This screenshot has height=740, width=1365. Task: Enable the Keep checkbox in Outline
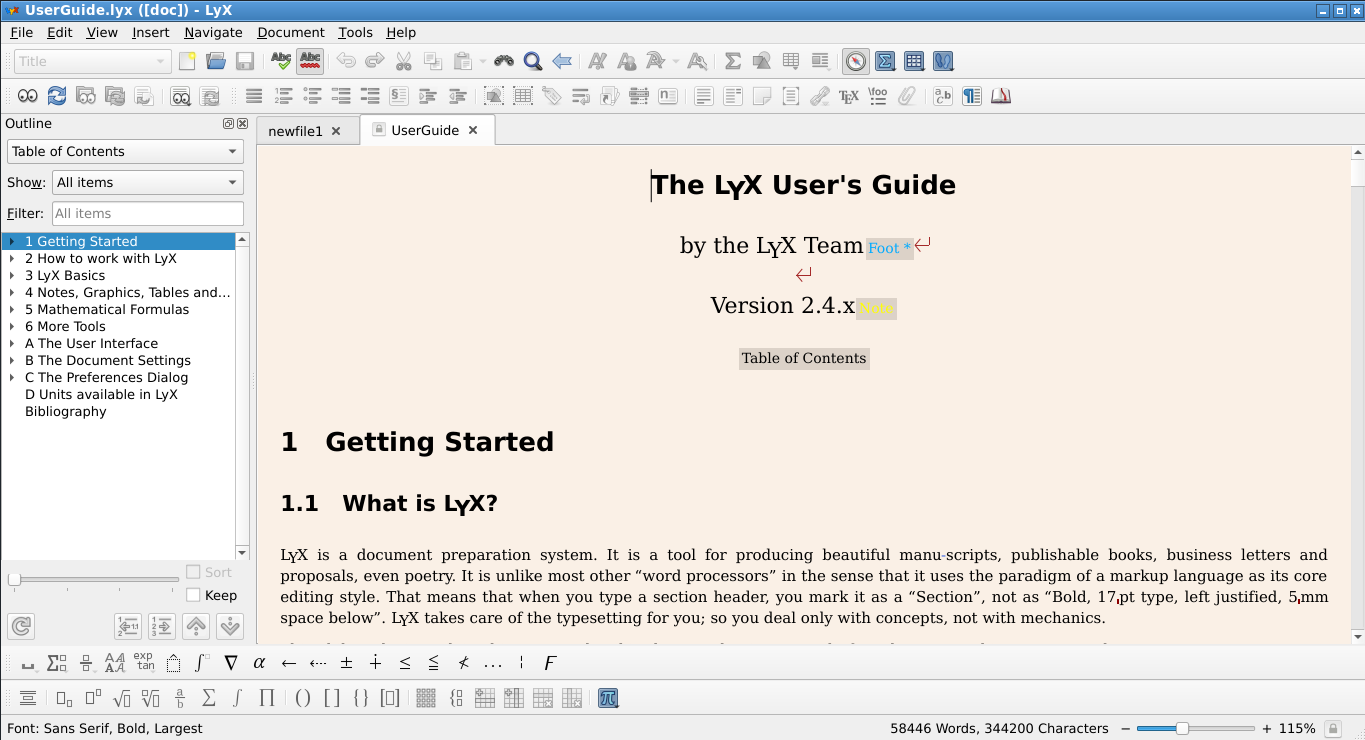click(194, 595)
